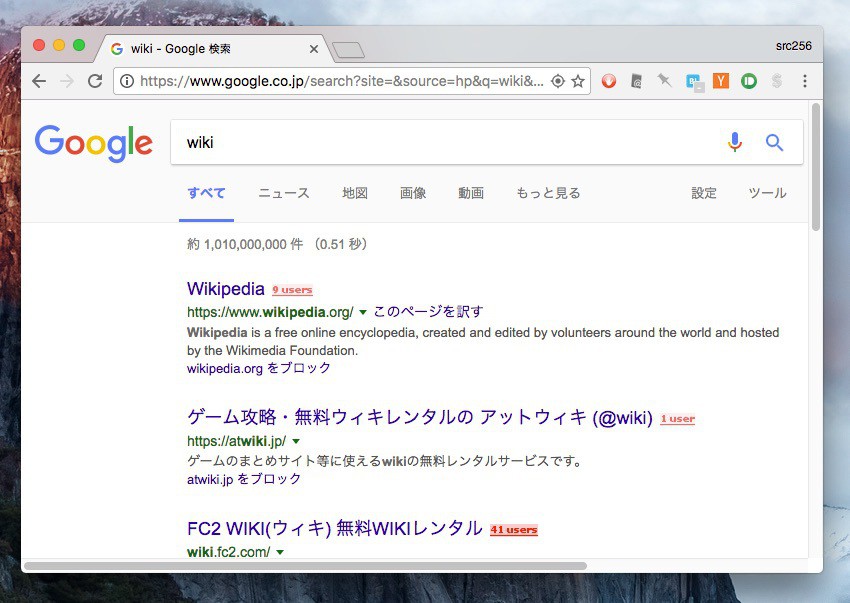Viewport: 850px width, 603px height.
Task: Reload the page with the refresh icon
Action: [95, 81]
